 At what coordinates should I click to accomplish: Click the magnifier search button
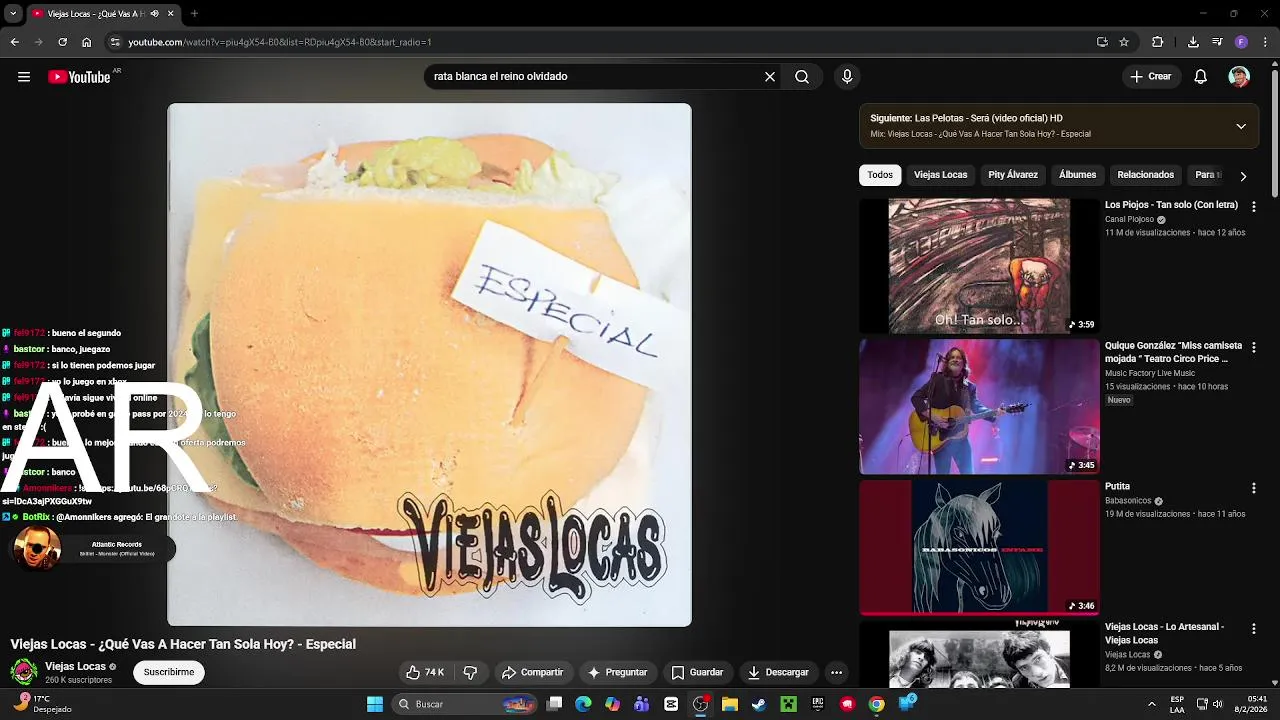click(x=802, y=77)
